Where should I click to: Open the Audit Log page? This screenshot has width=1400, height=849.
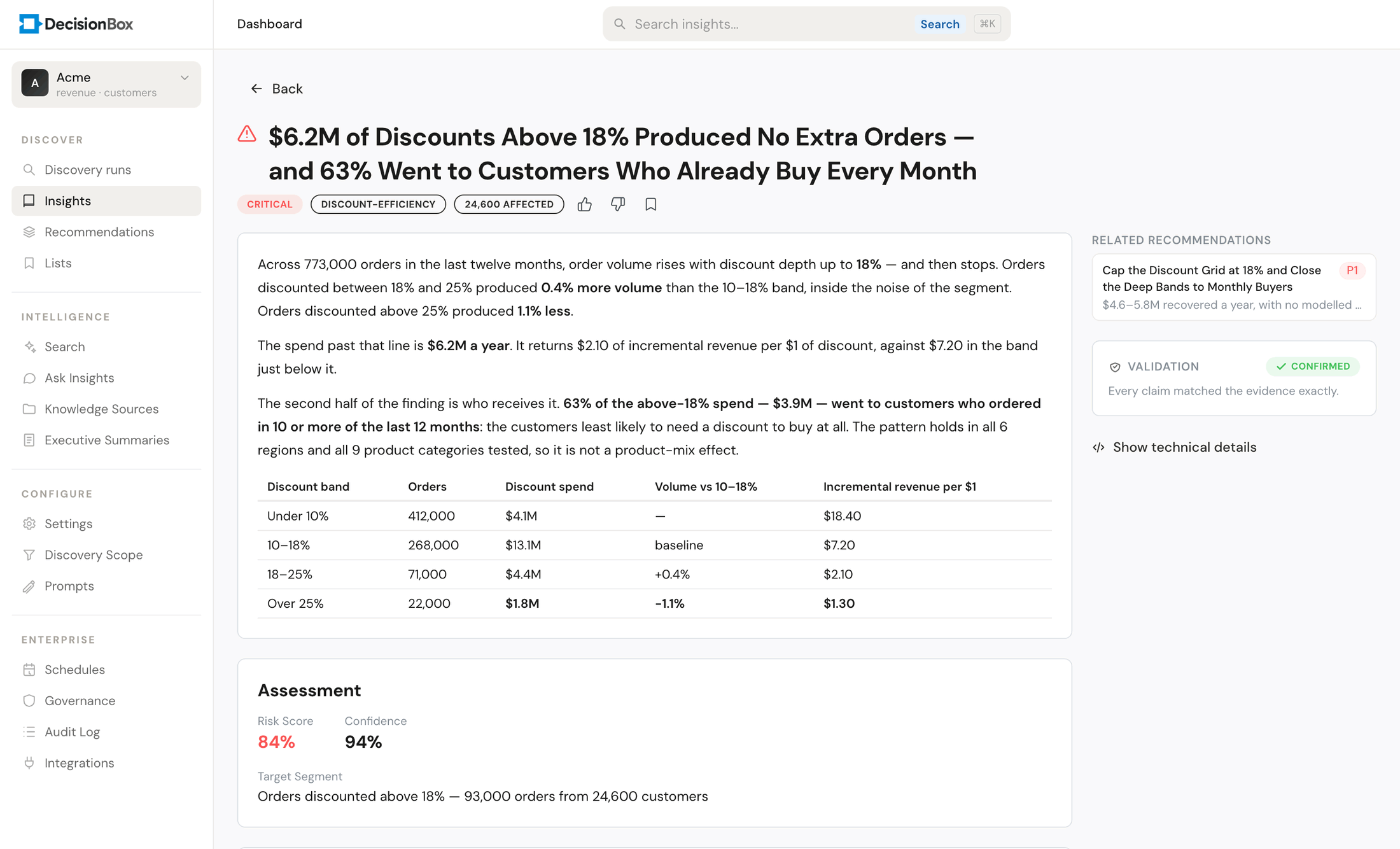[106, 732]
